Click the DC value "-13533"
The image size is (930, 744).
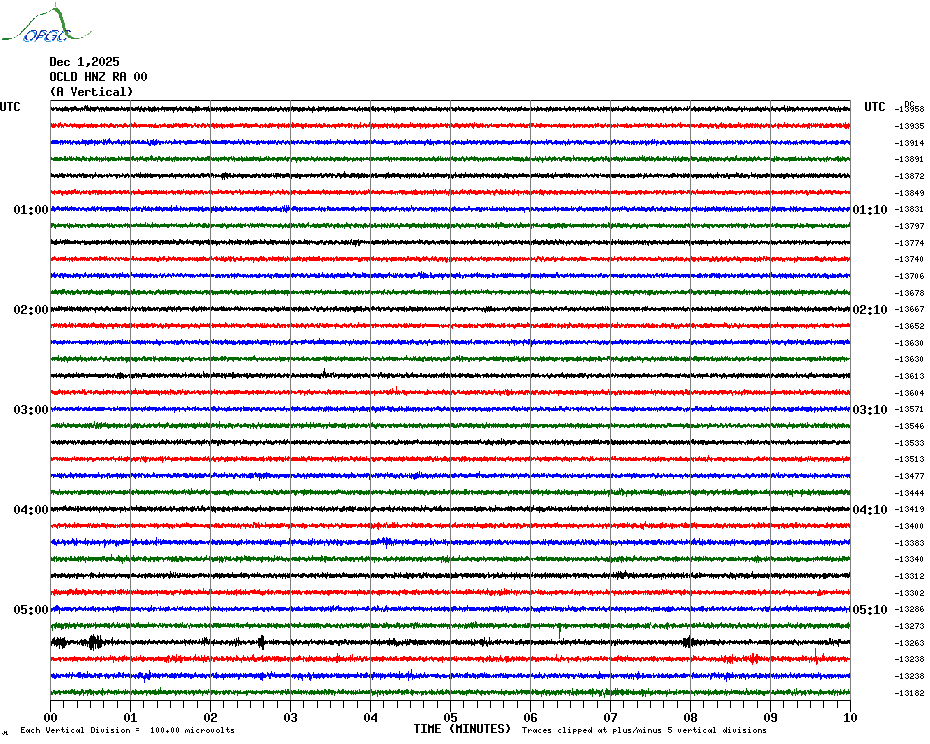[909, 443]
